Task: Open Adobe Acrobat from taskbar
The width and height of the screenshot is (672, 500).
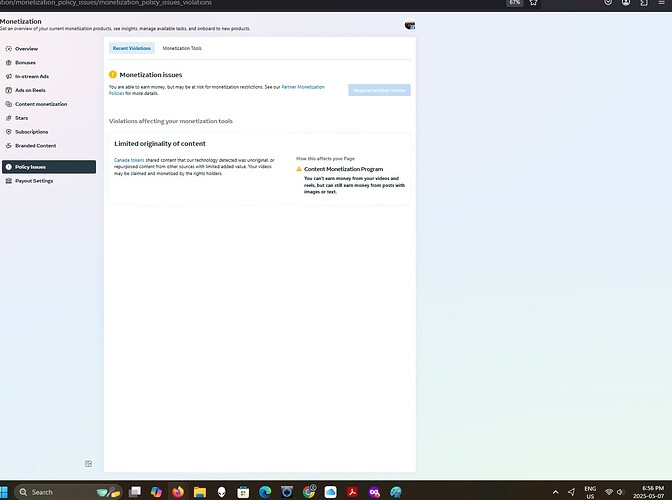Action: pos(352,492)
